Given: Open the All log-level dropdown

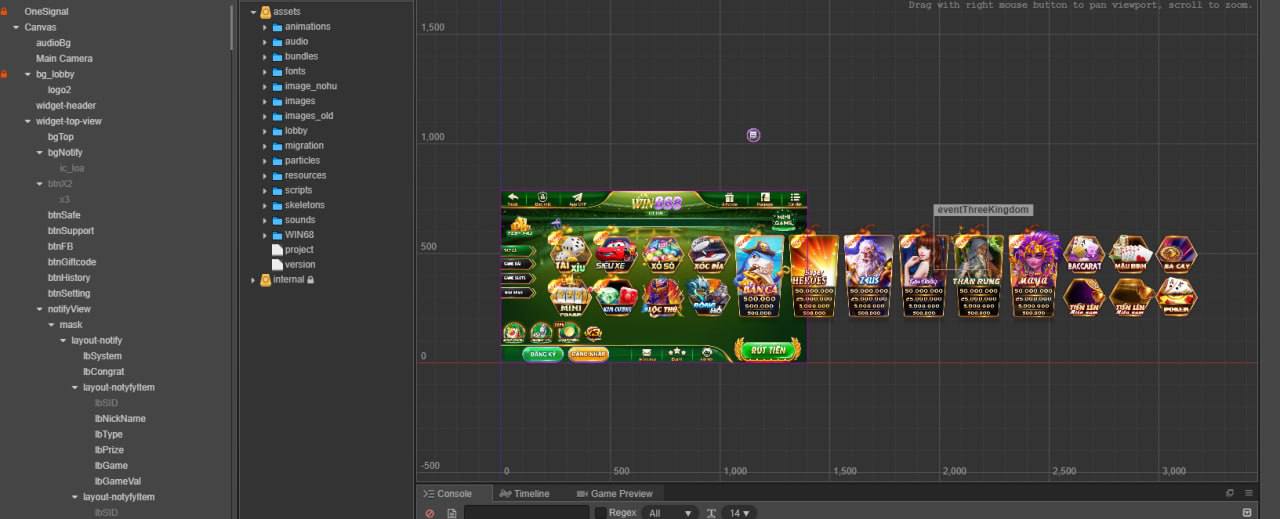Looking at the screenshot, I should click(669, 513).
